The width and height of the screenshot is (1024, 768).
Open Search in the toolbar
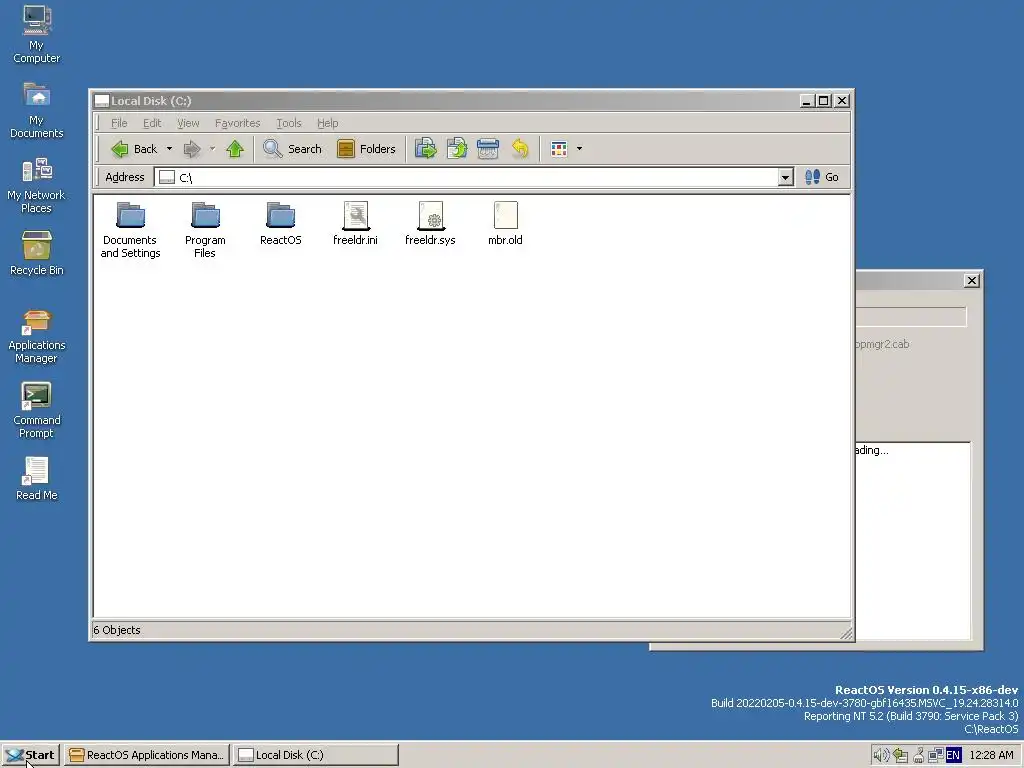(292, 149)
